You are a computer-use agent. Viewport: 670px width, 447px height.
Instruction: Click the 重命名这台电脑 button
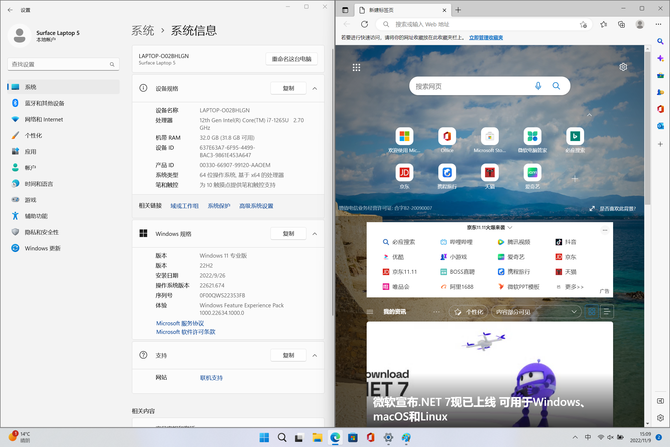(x=291, y=59)
